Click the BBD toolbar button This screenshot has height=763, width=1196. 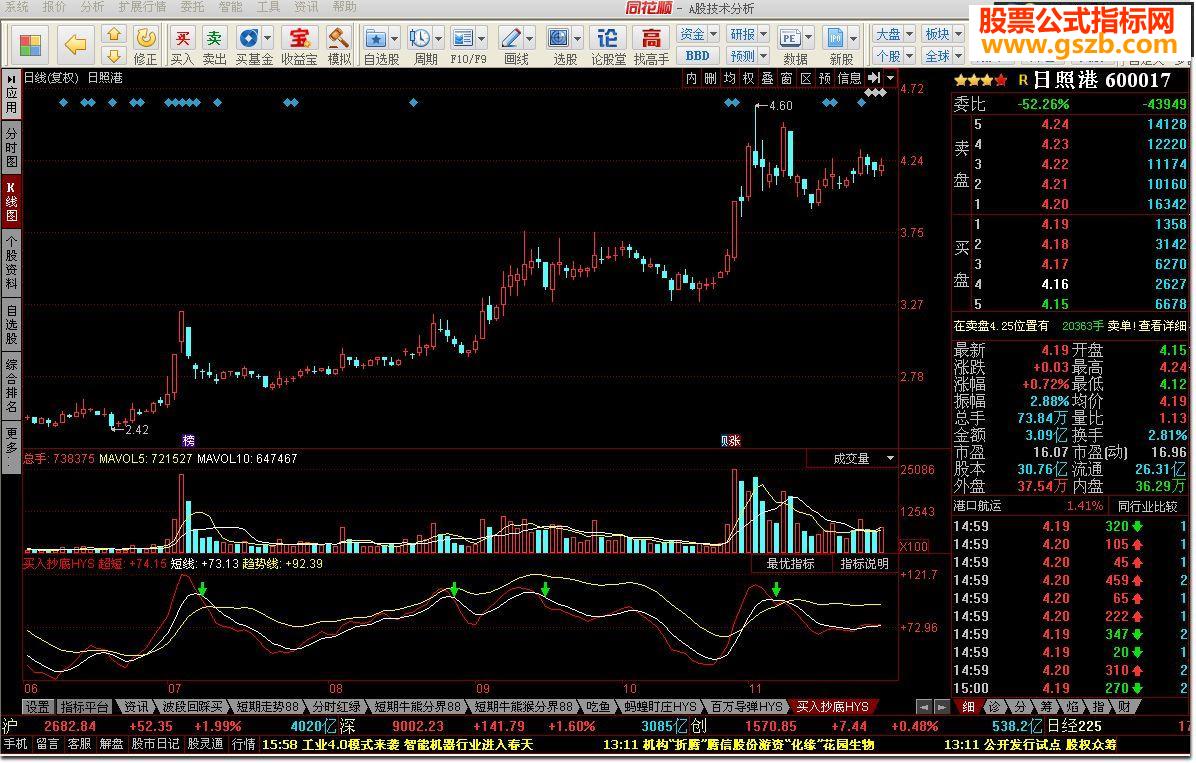[x=697, y=56]
